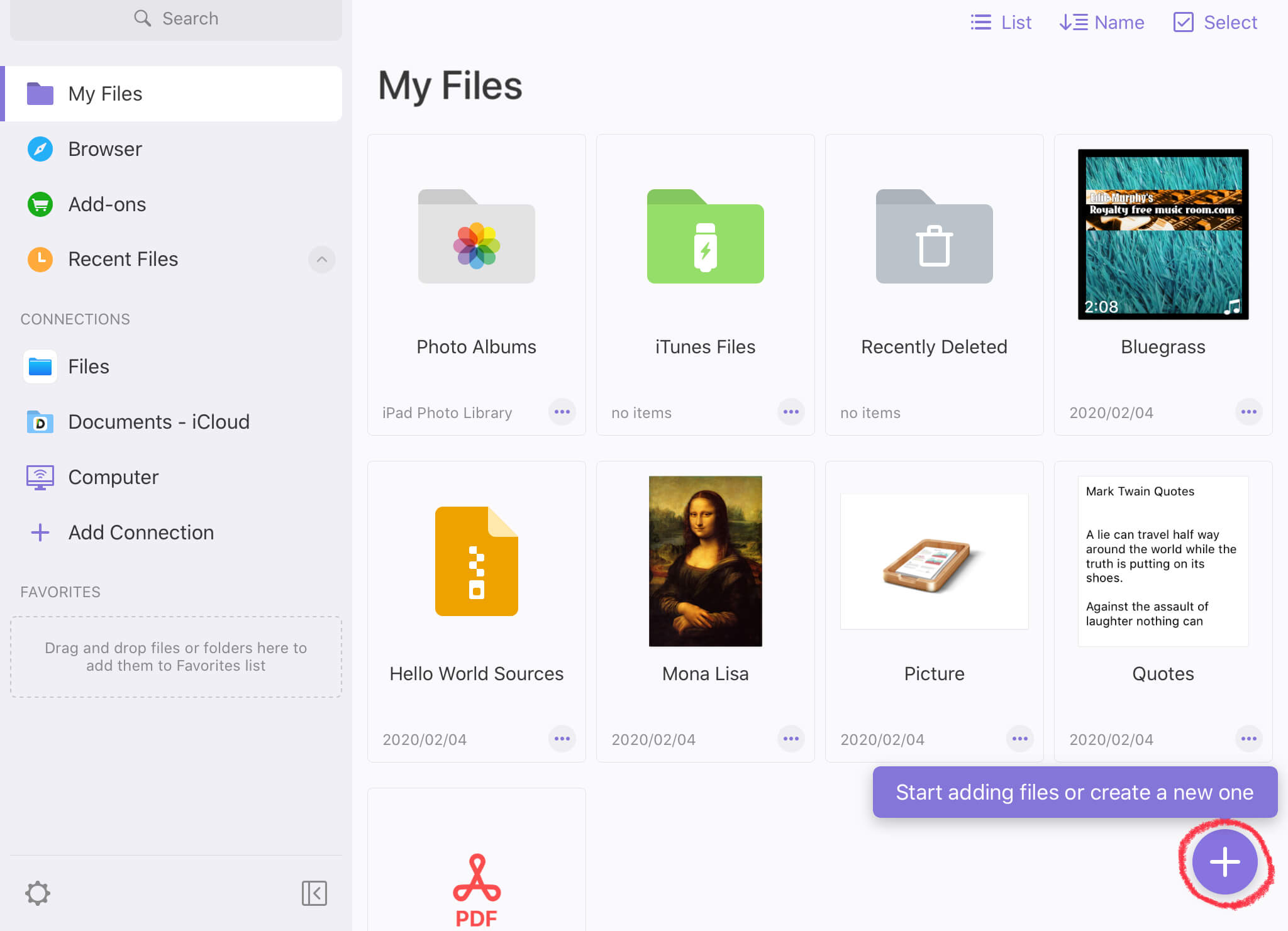Go to Browser in sidebar

(105, 149)
